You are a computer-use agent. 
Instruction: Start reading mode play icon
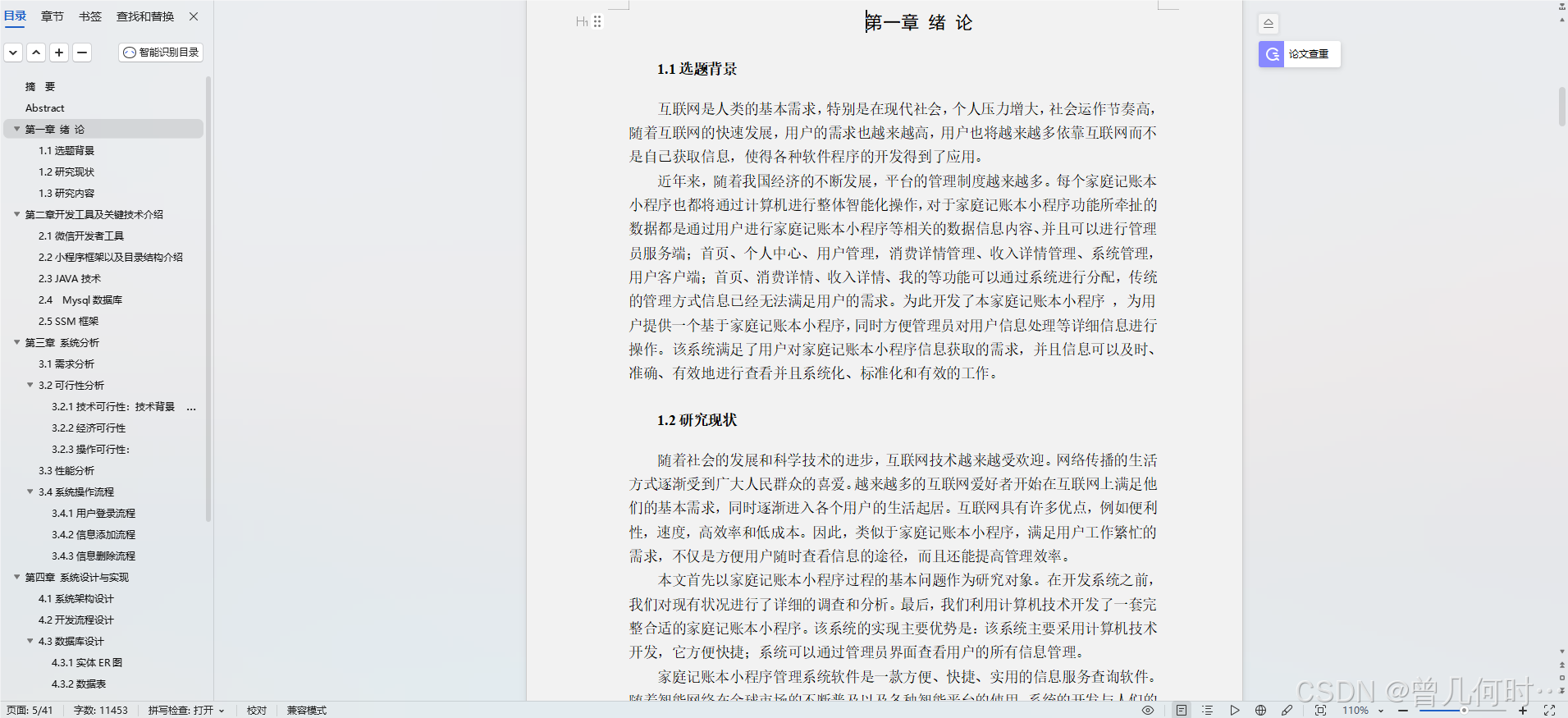[x=1234, y=711]
